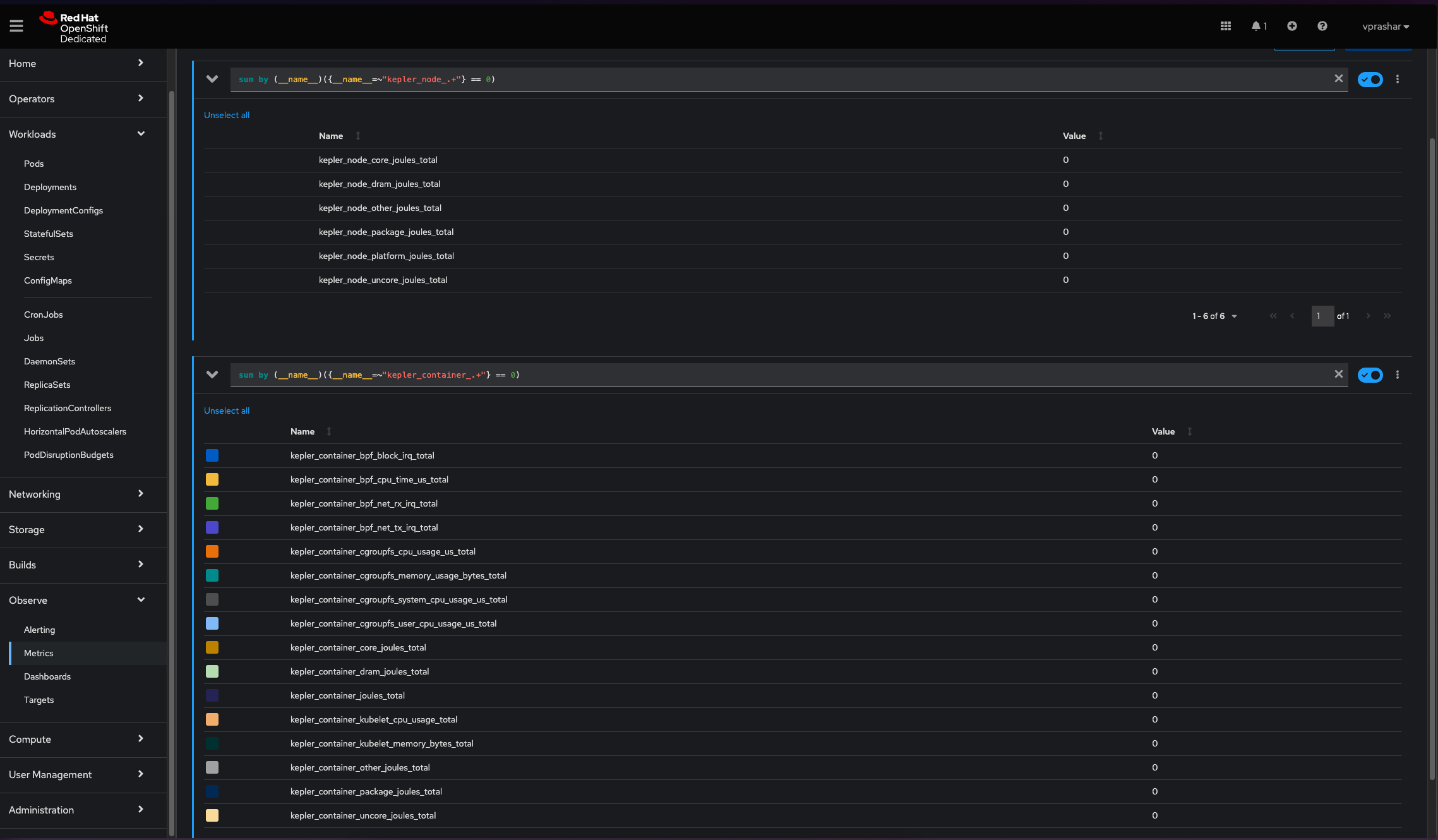Select Dashboards in the Observe section
The image size is (1438, 840).
(x=47, y=676)
